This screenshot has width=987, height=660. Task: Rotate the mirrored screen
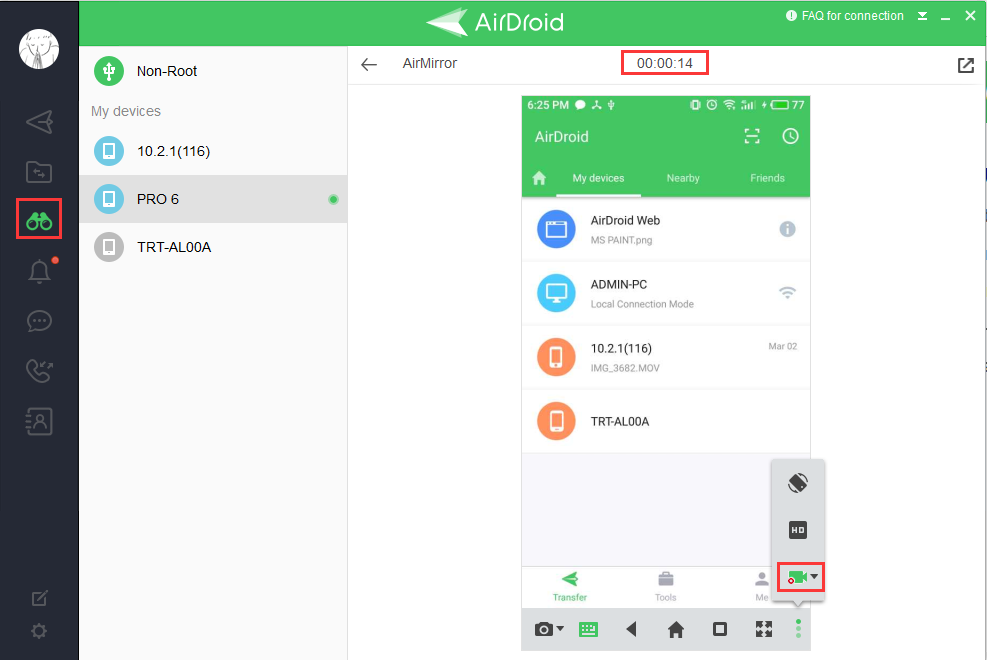pos(798,483)
